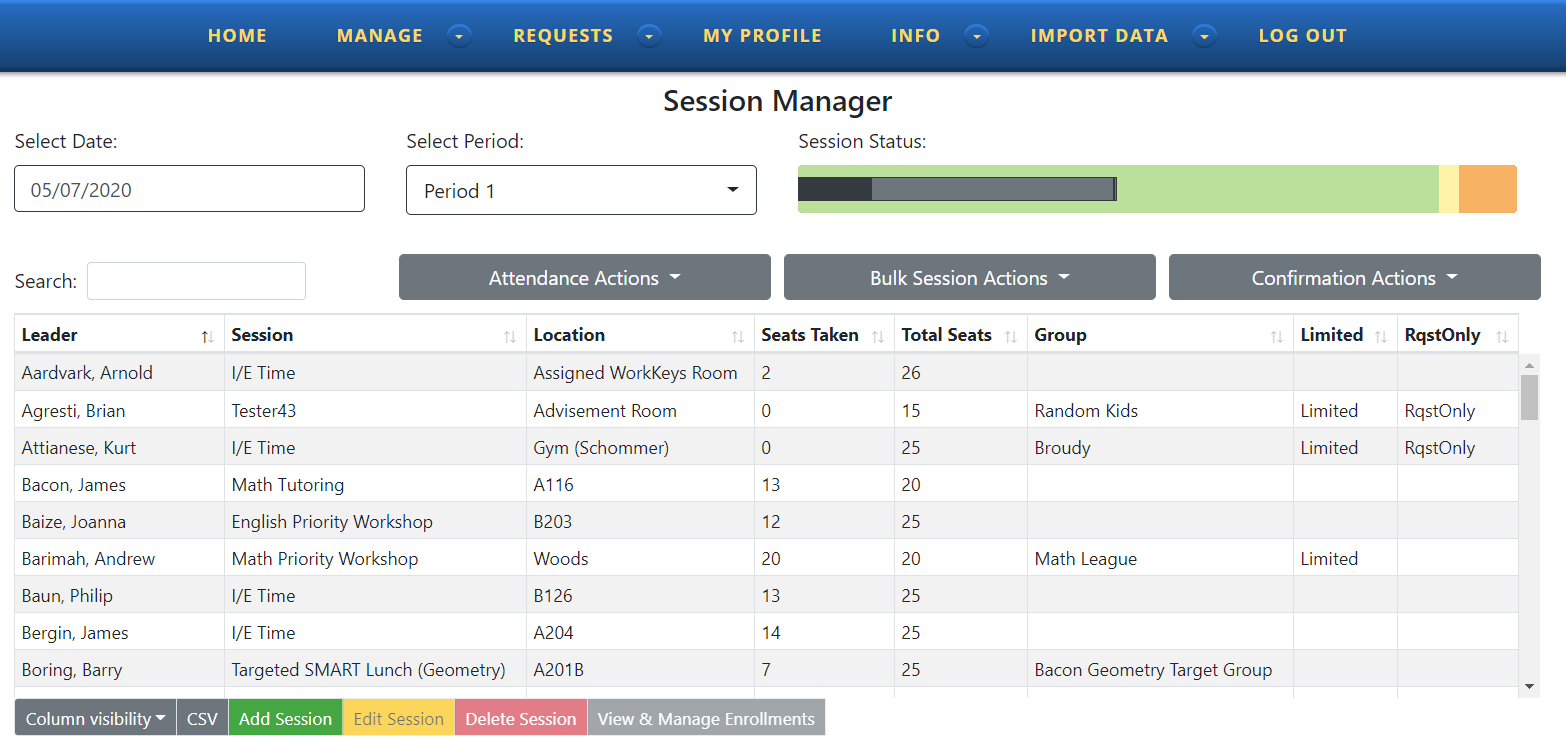Open the Column visibility toggle menu
Viewport: 1566px width, 749px height.
coord(95,719)
